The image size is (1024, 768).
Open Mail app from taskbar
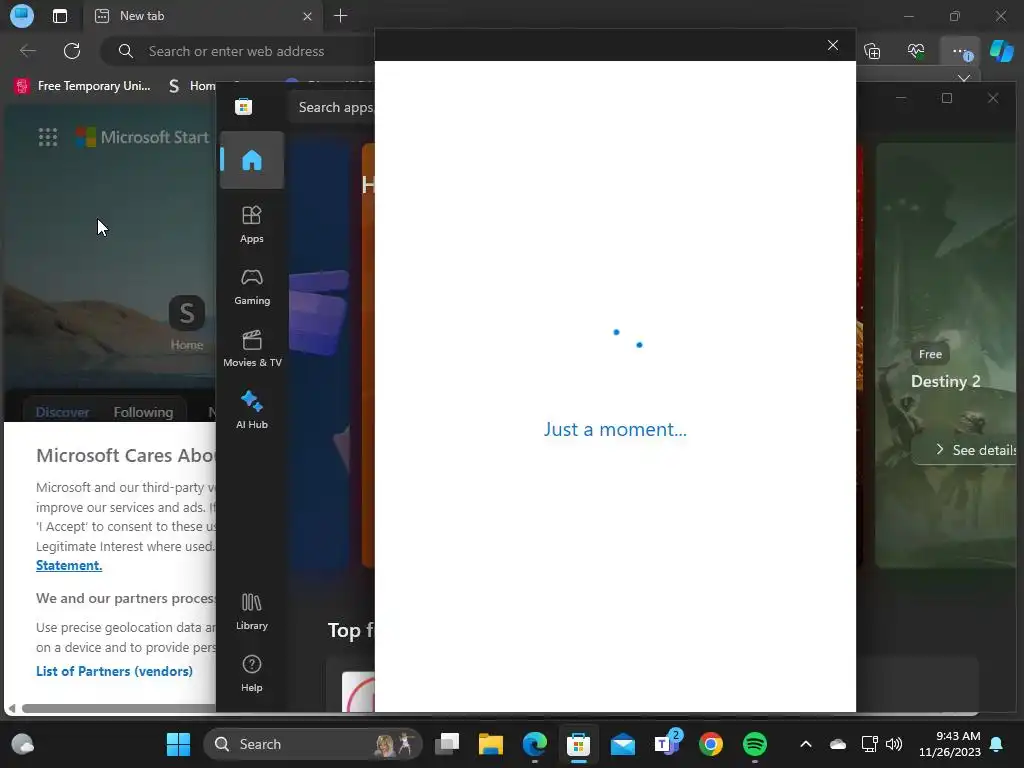click(x=622, y=744)
